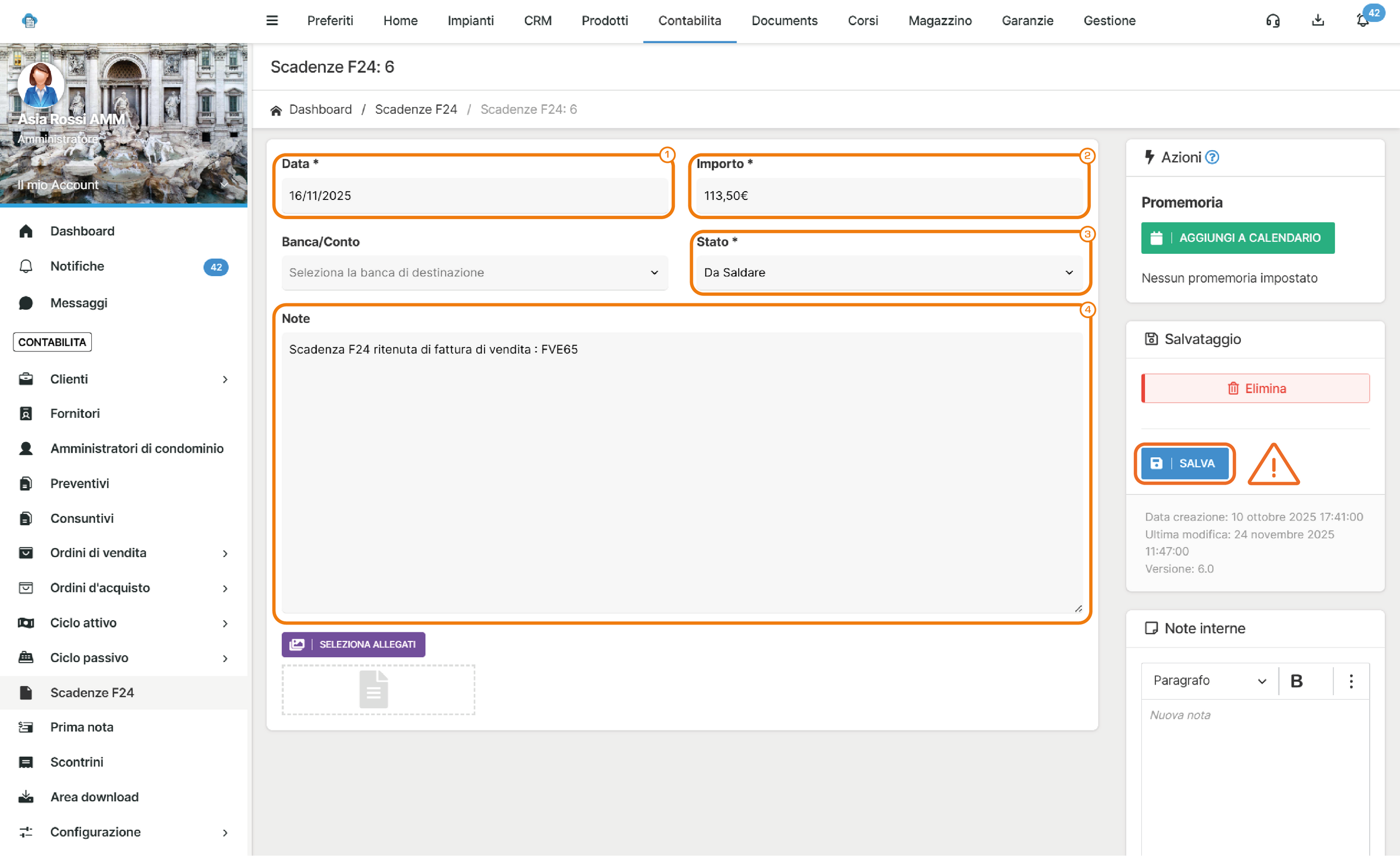This screenshot has height=856, width=1400.
Task: Open the Stato dropdown showing Da Saldare
Action: [889, 273]
